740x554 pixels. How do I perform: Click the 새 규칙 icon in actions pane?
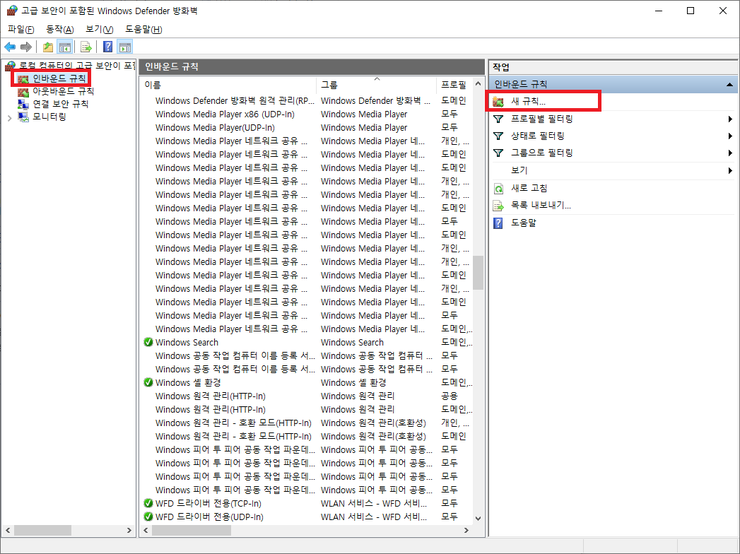coord(499,102)
